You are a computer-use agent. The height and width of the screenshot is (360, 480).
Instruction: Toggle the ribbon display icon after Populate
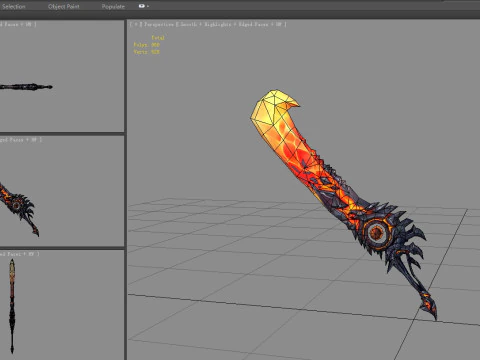(142, 6)
